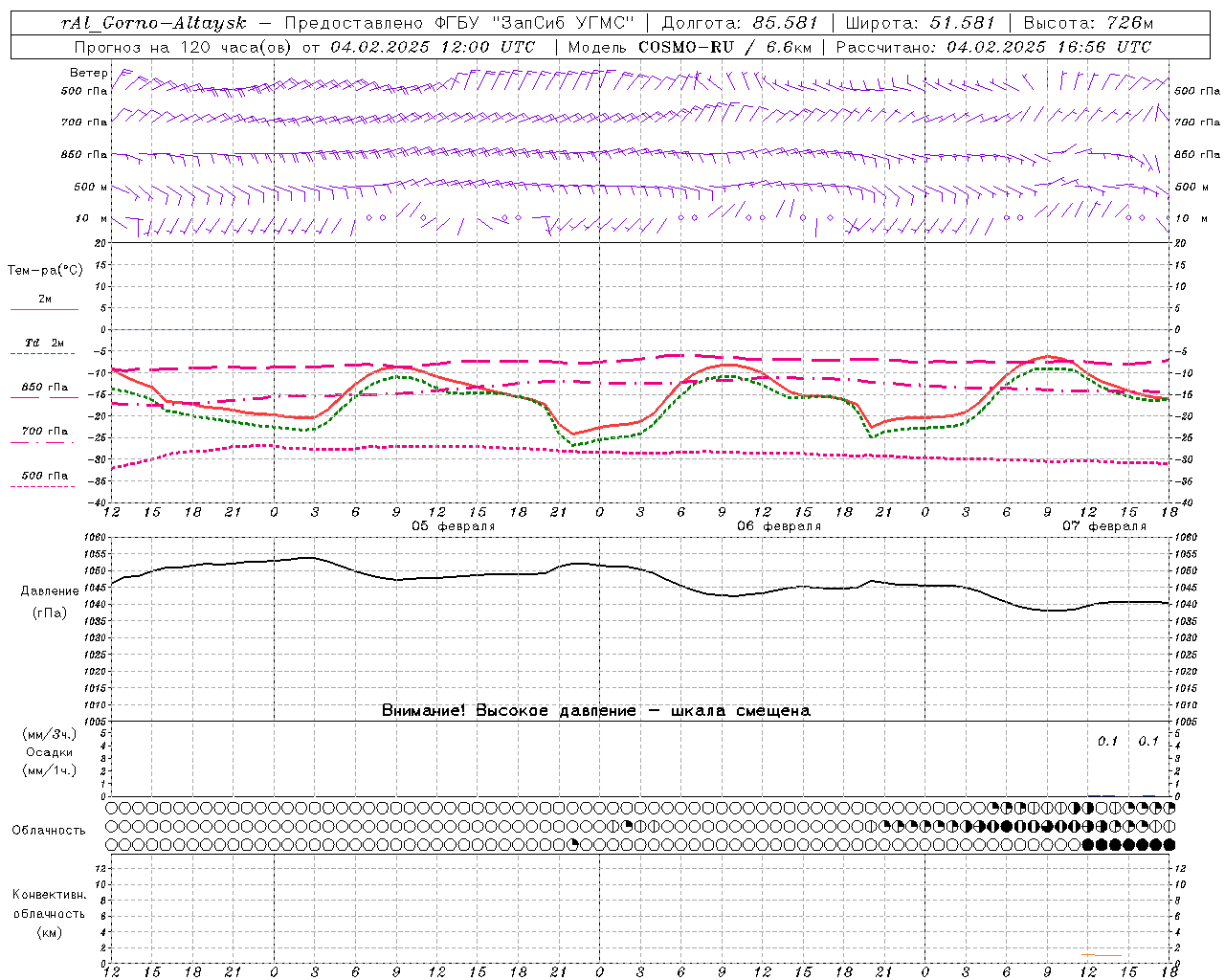This screenshot has width=1225, height=980.
Task: Select the forecast start 04.02.2025 12:00 UTC
Action: [x=433, y=47]
